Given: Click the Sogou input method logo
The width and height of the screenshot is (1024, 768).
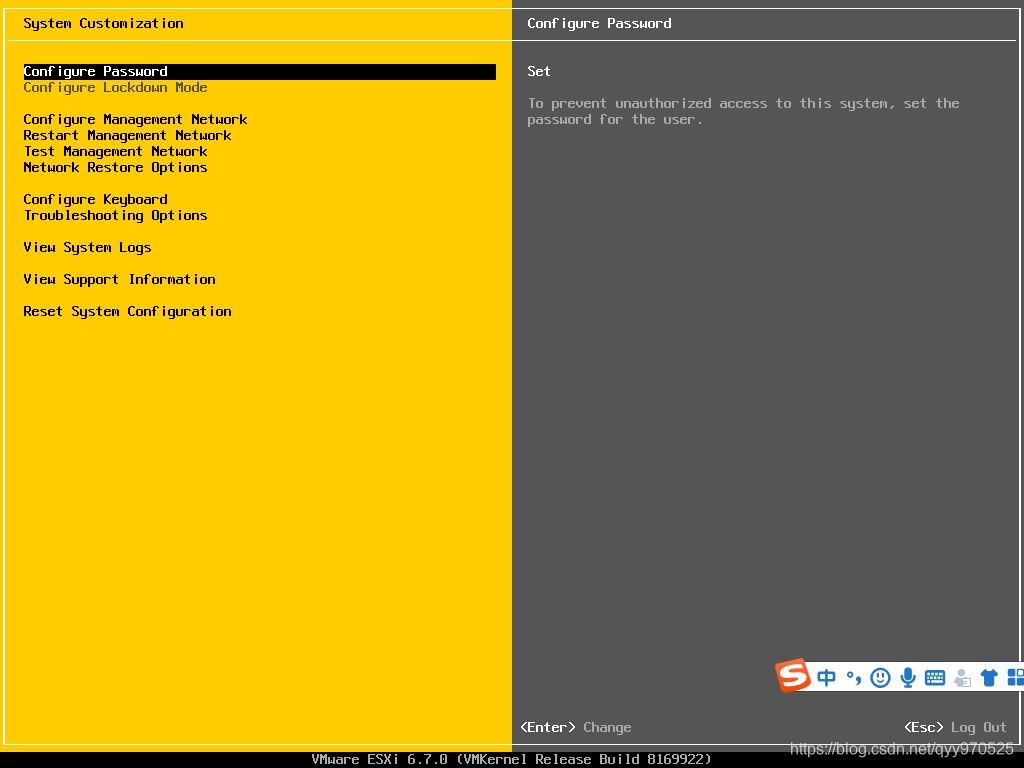Looking at the screenshot, I should click(793, 676).
